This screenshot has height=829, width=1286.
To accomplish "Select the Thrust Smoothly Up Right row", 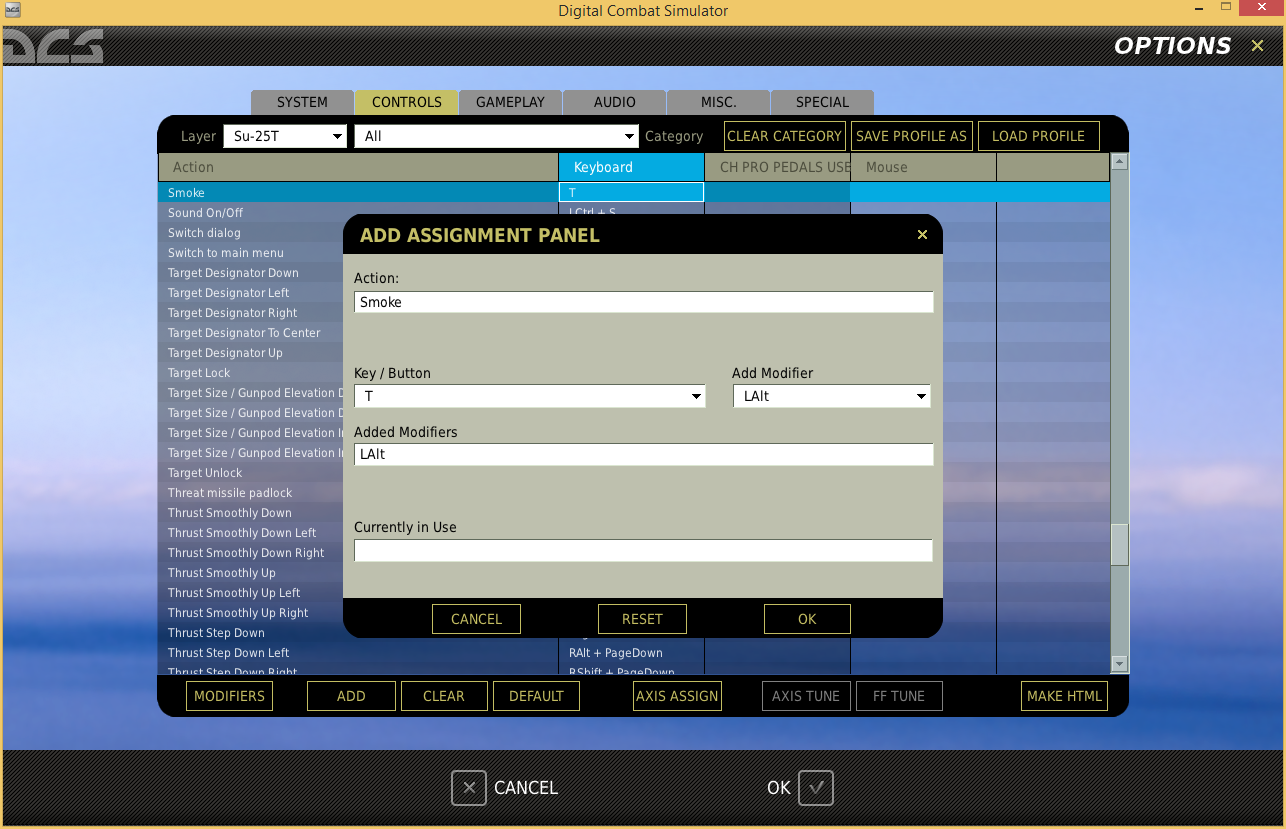I will (x=250, y=613).
